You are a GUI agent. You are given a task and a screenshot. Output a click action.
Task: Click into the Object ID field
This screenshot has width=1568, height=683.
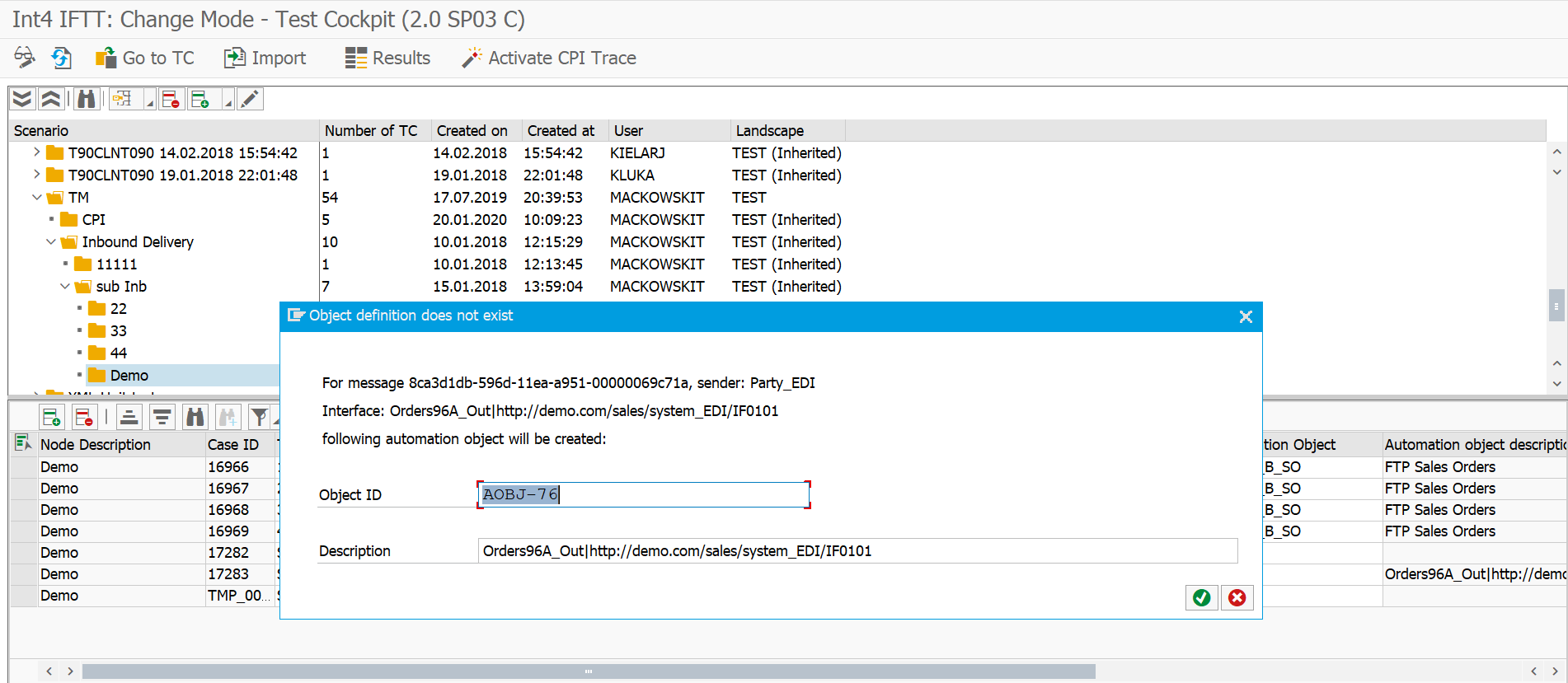[643, 494]
